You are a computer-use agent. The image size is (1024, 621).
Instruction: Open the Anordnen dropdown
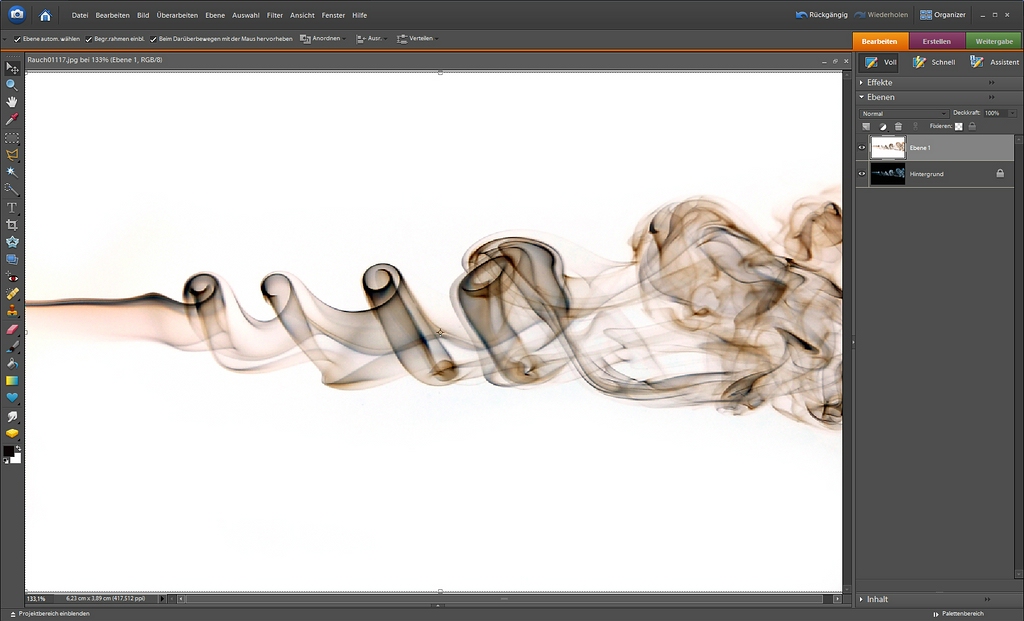[323, 39]
